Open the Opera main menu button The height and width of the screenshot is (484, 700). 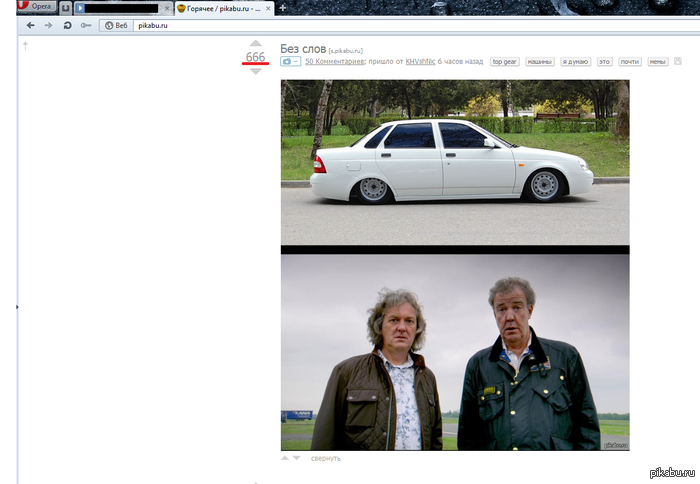pyautogui.click(x=38, y=6)
